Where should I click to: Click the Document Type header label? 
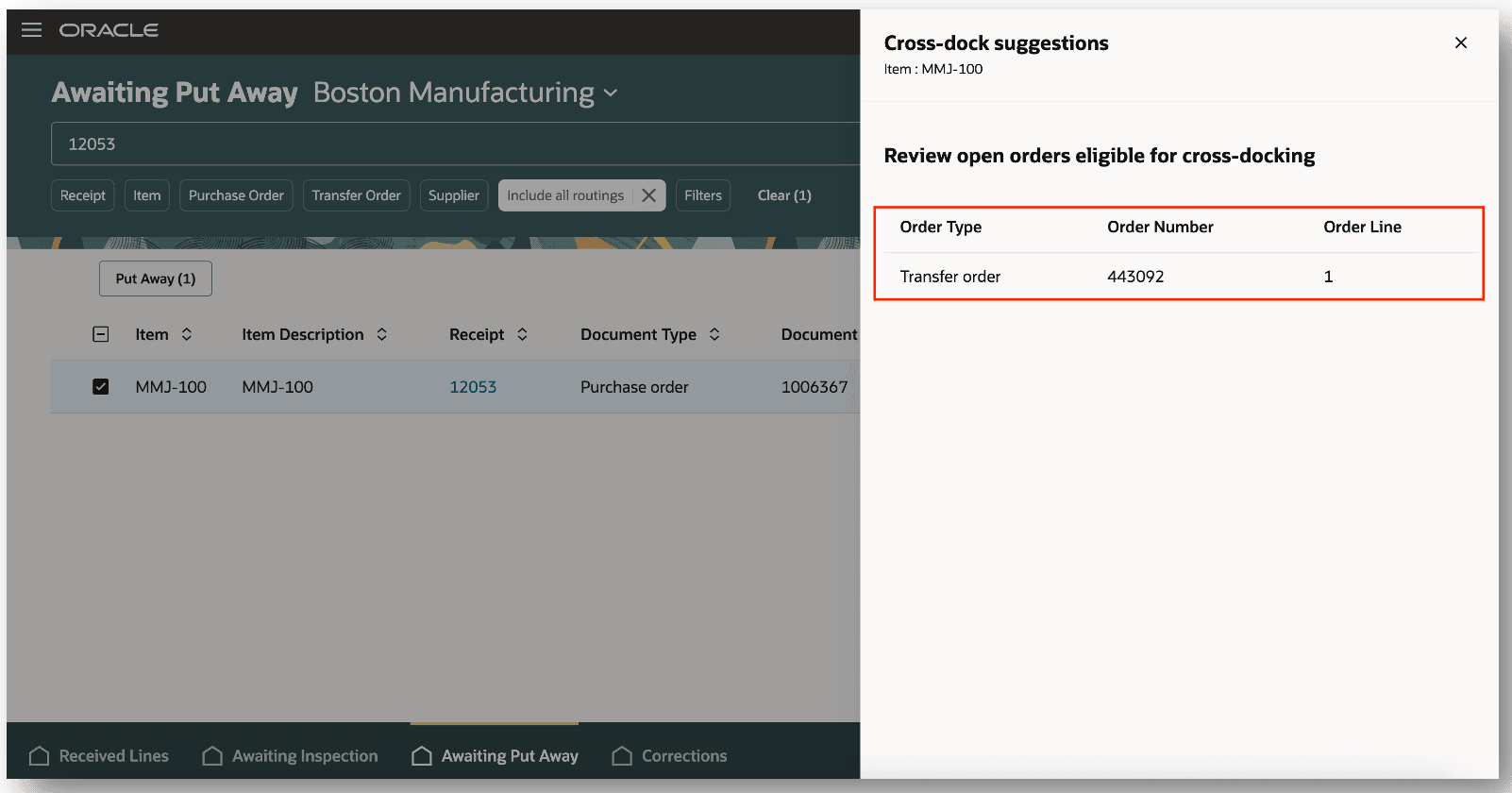pyautogui.click(x=638, y=334)
